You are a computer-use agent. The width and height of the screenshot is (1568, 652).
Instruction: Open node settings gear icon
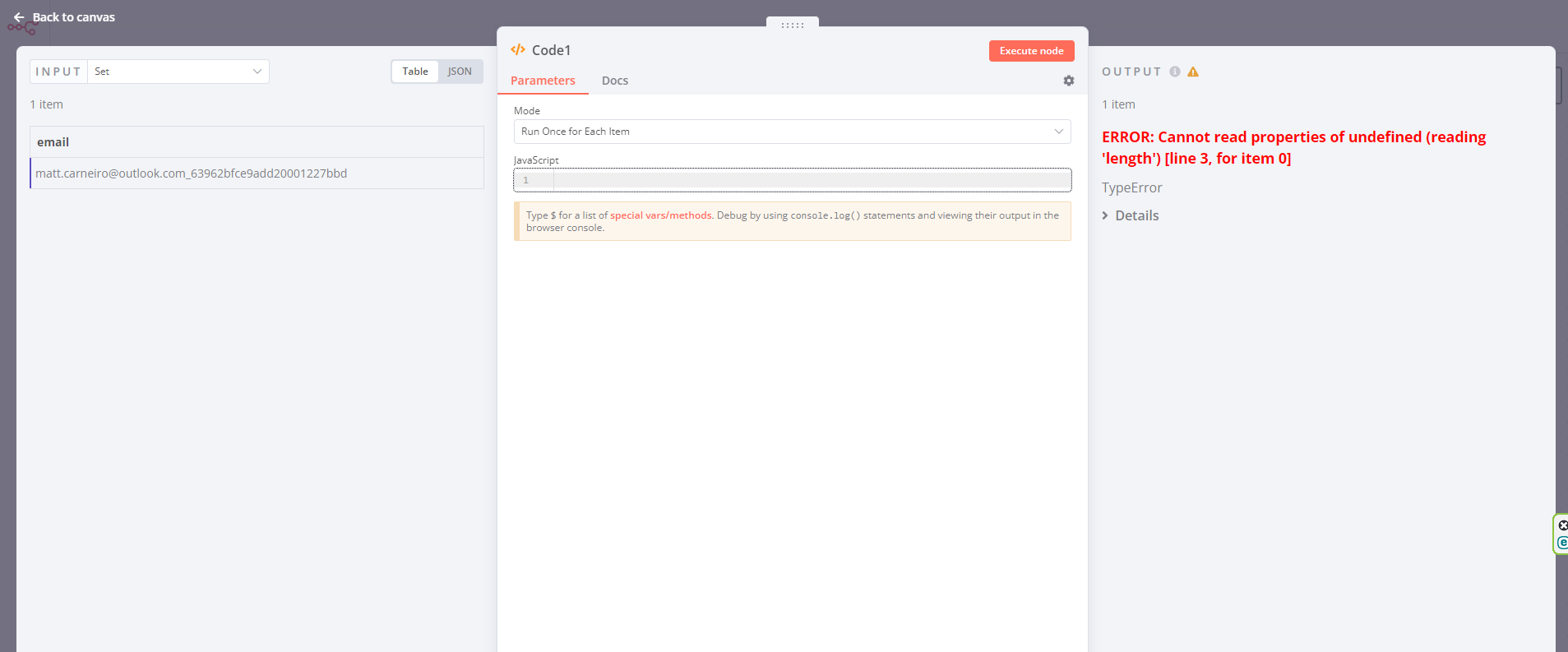1069,81
